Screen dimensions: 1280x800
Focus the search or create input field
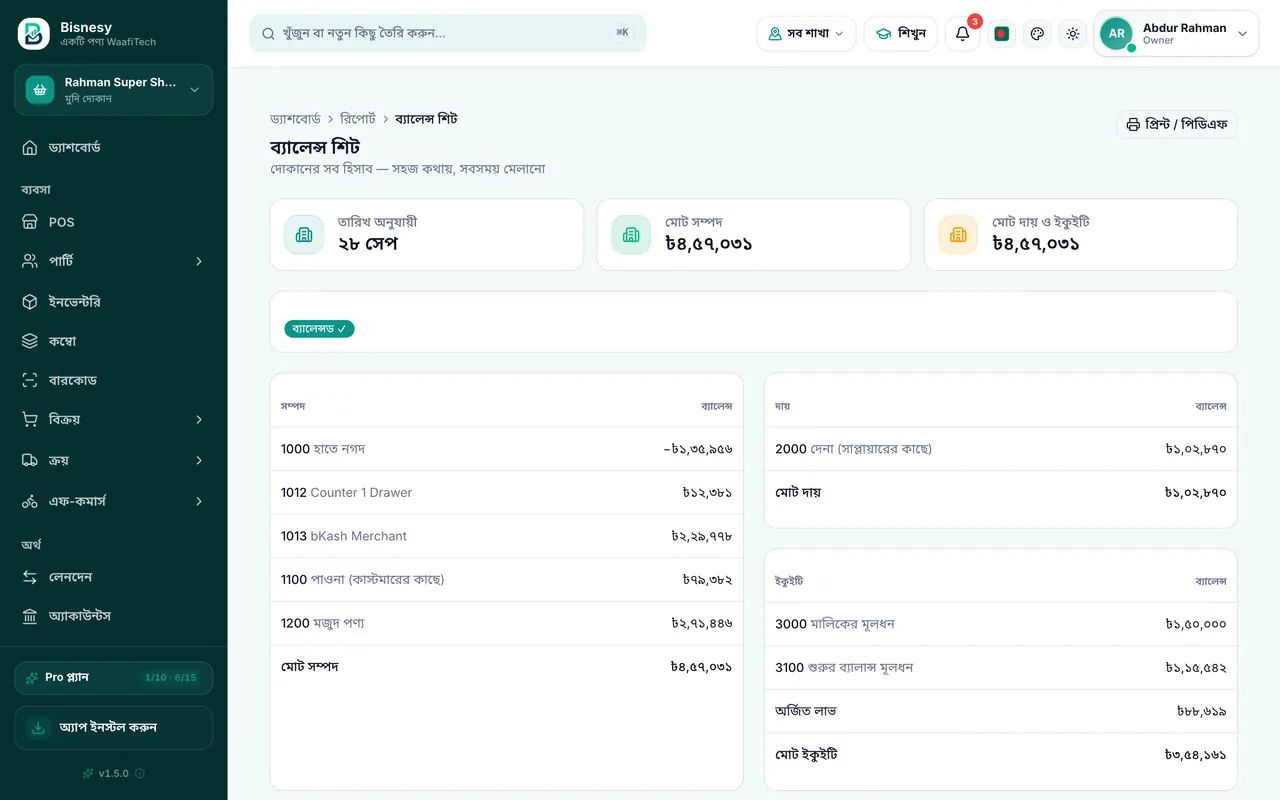coord(448,33)
